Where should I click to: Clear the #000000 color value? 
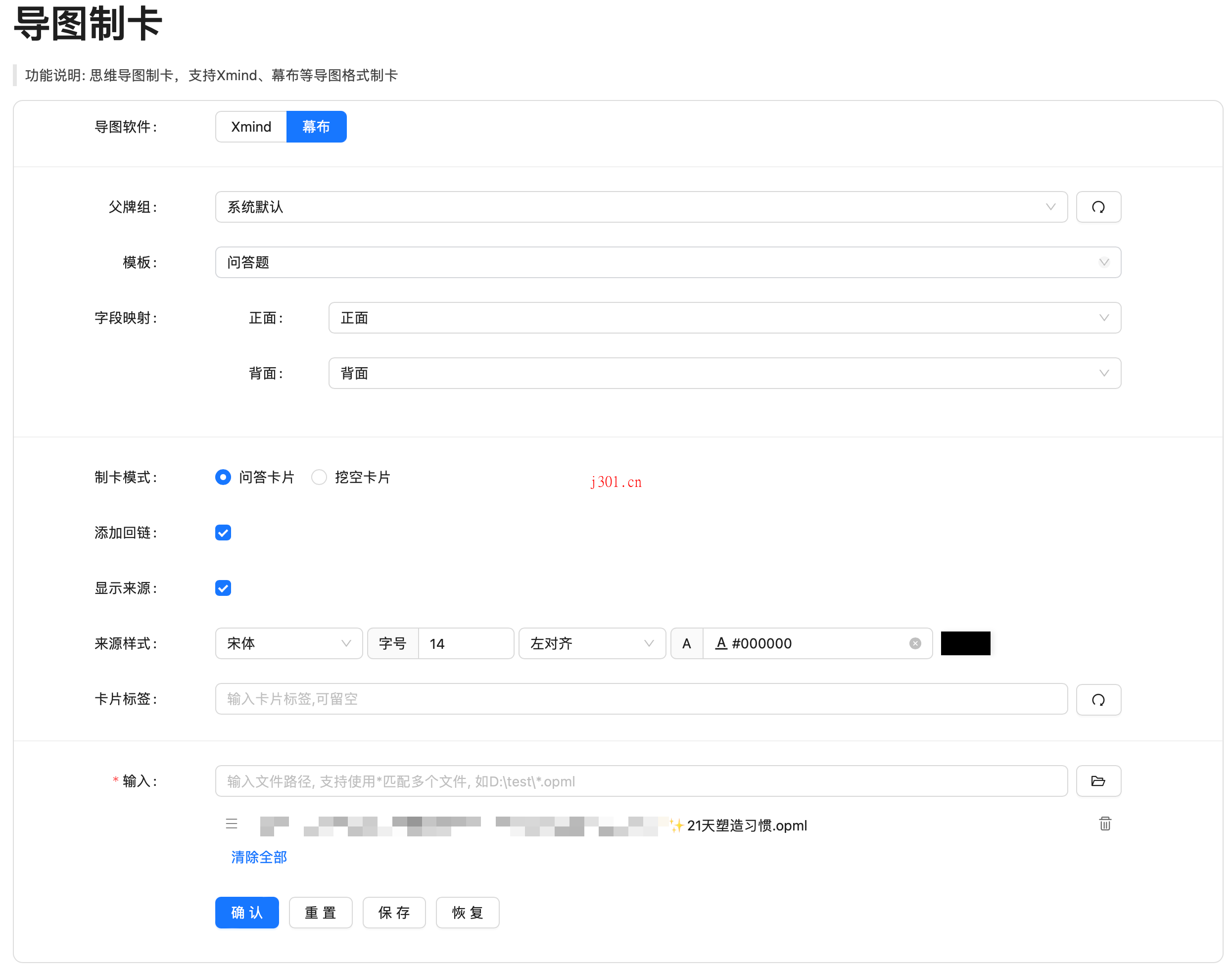click(915, 643)
